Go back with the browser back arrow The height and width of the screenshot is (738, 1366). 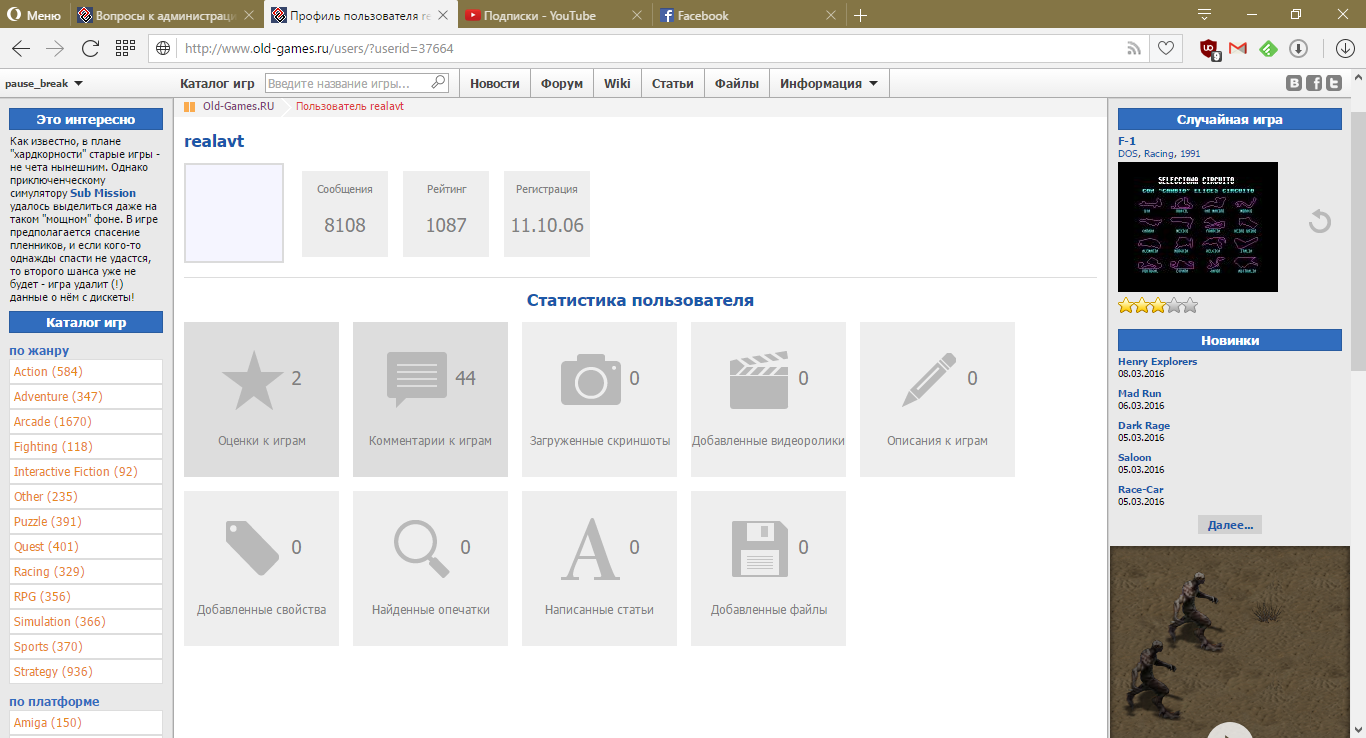pyautogui.click(x=21, y=48)
